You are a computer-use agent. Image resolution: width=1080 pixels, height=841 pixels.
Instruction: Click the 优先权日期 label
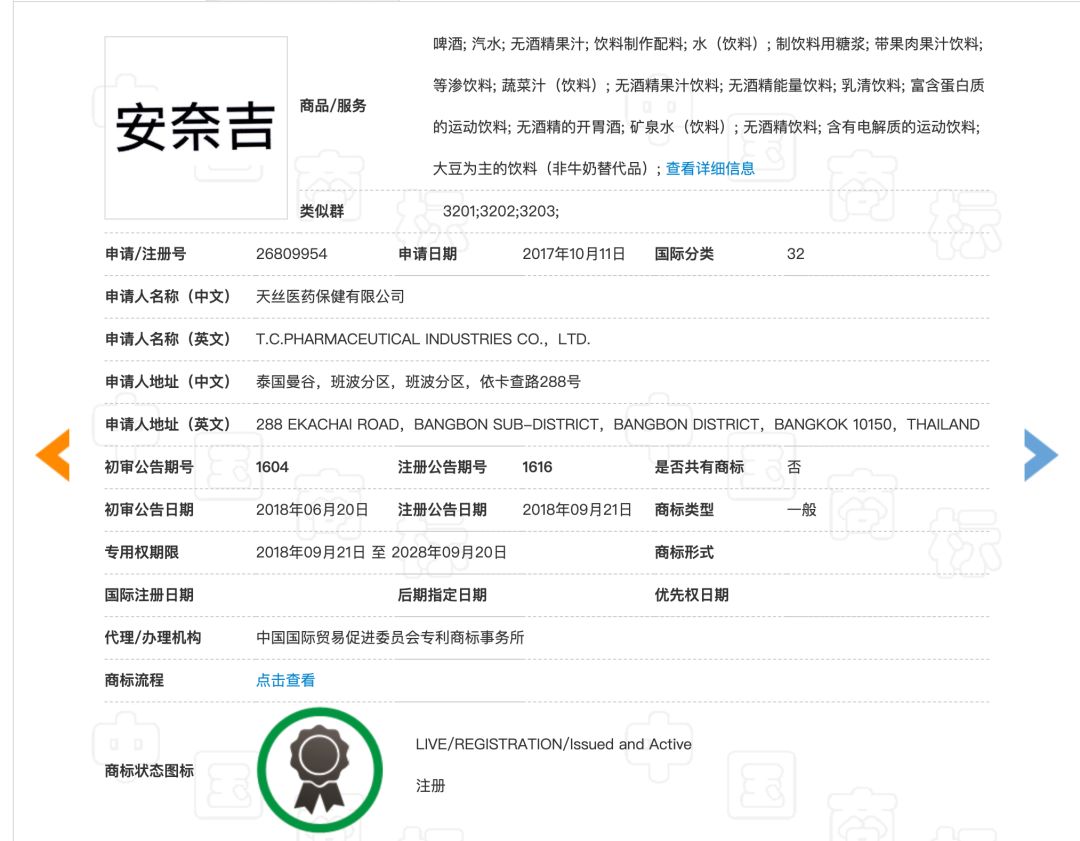692,595
